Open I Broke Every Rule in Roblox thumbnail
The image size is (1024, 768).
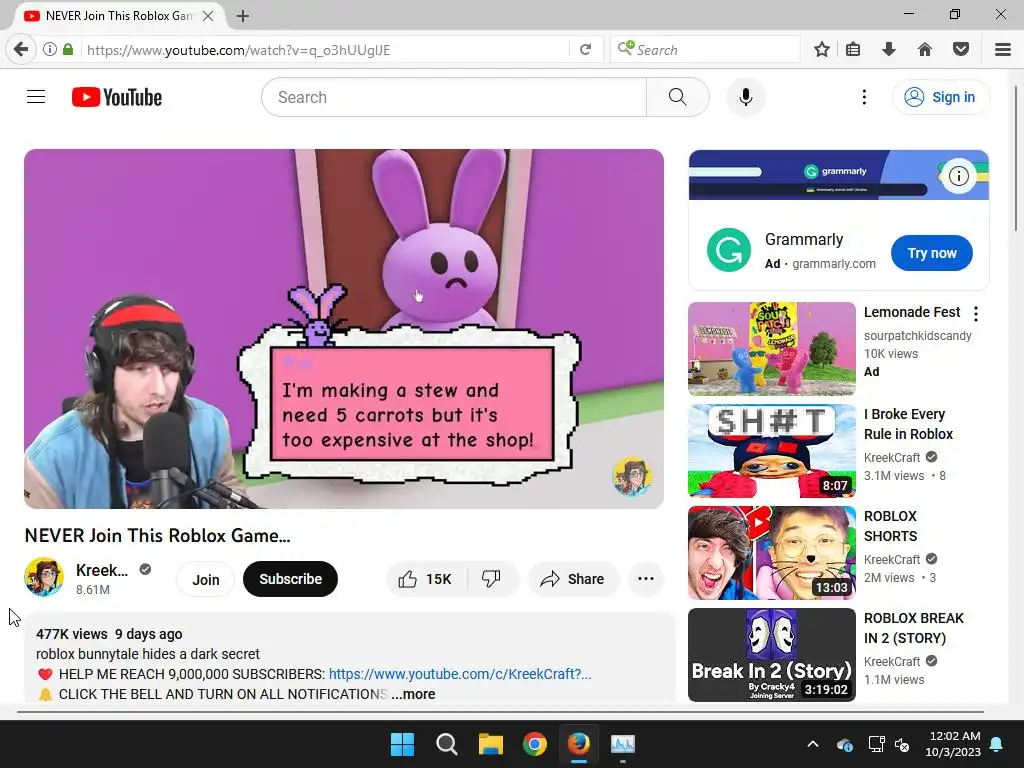point(772,451)
